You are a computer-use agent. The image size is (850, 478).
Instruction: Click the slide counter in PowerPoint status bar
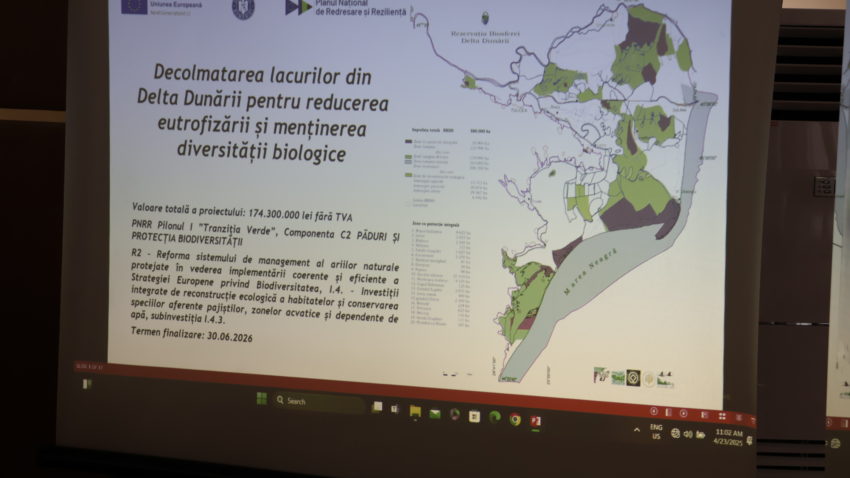click(x=88, y=367)
